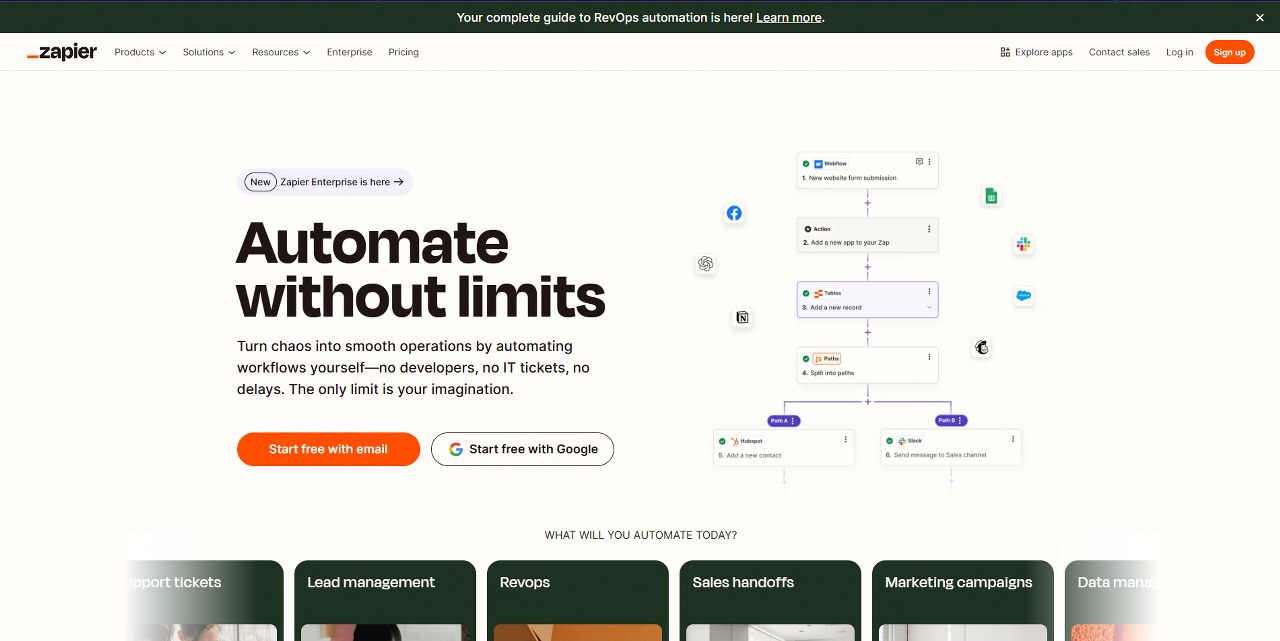The width and height of the screenshot is (1280, 641).
Task: Click the Webflow app badge in step 1
Action: point(830,163)
